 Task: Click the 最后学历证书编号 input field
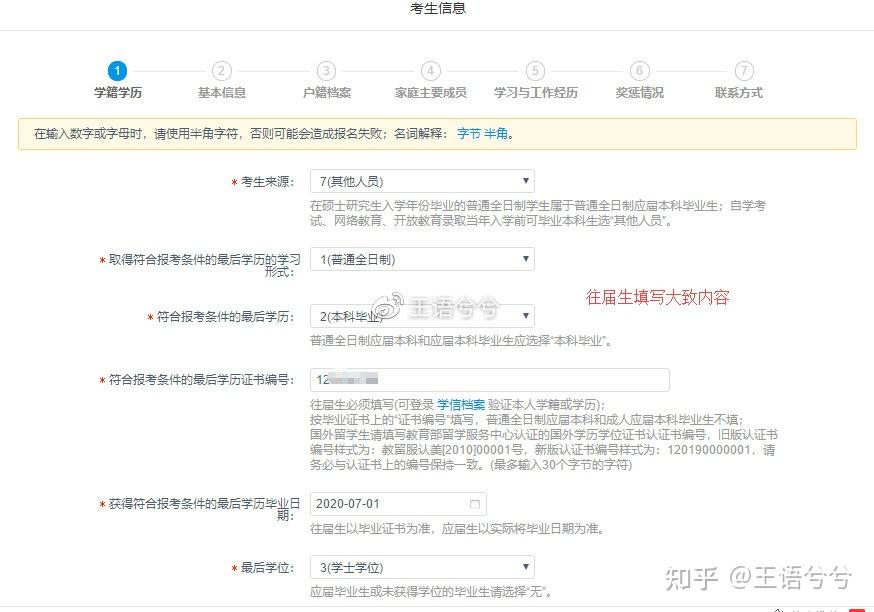click(x=489, y=380)
